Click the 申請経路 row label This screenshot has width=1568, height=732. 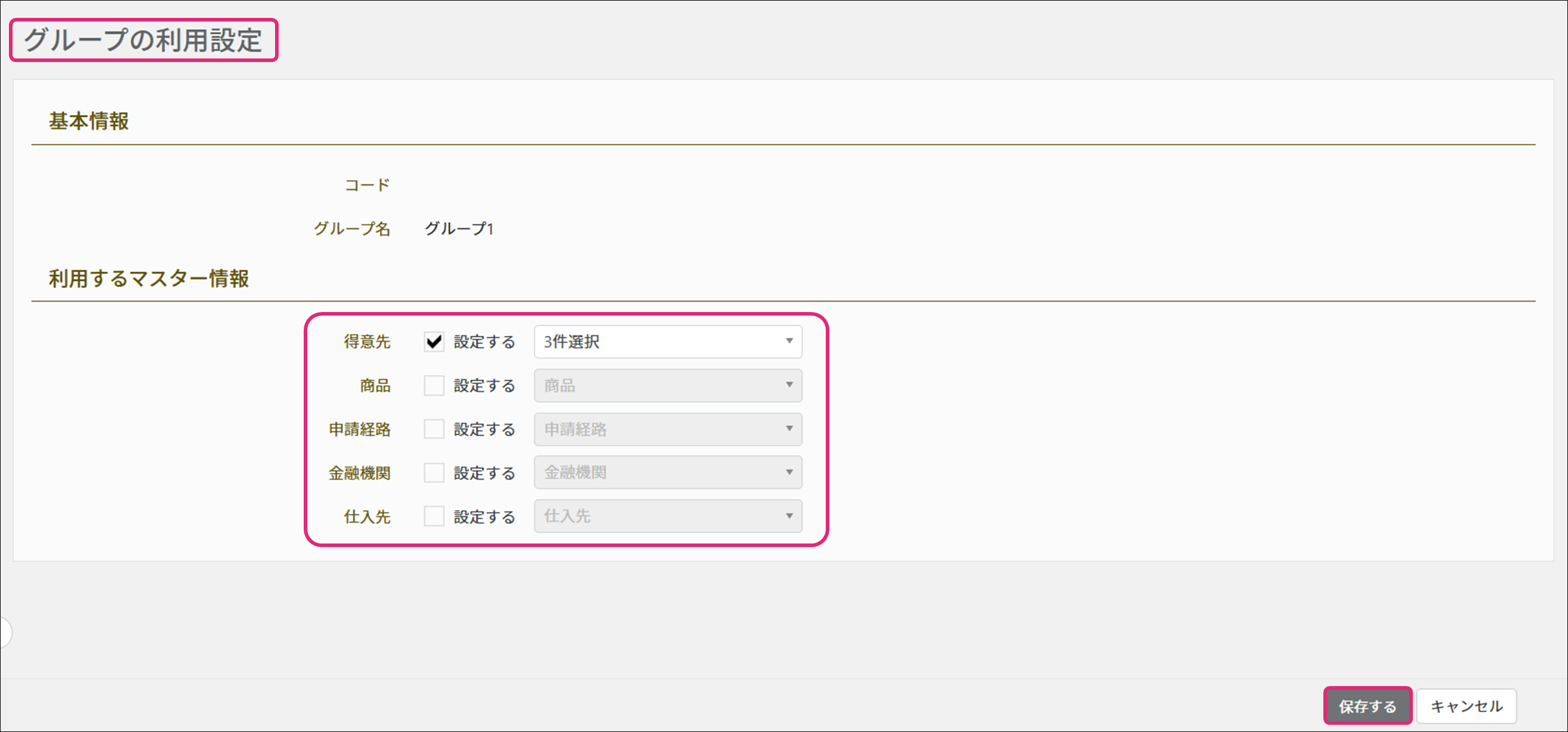[360, 430]
